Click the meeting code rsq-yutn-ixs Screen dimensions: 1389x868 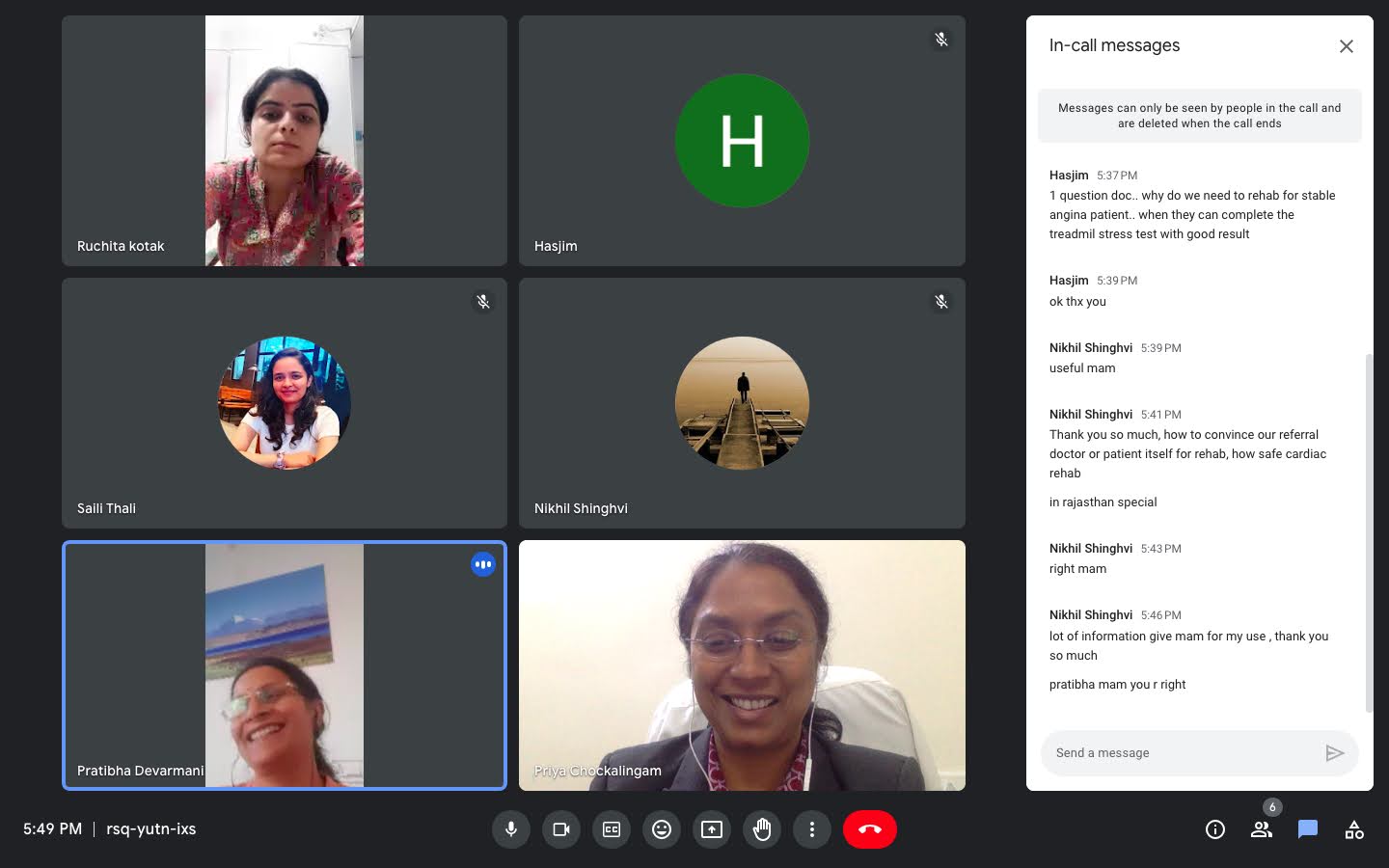[x=151, y=829]
